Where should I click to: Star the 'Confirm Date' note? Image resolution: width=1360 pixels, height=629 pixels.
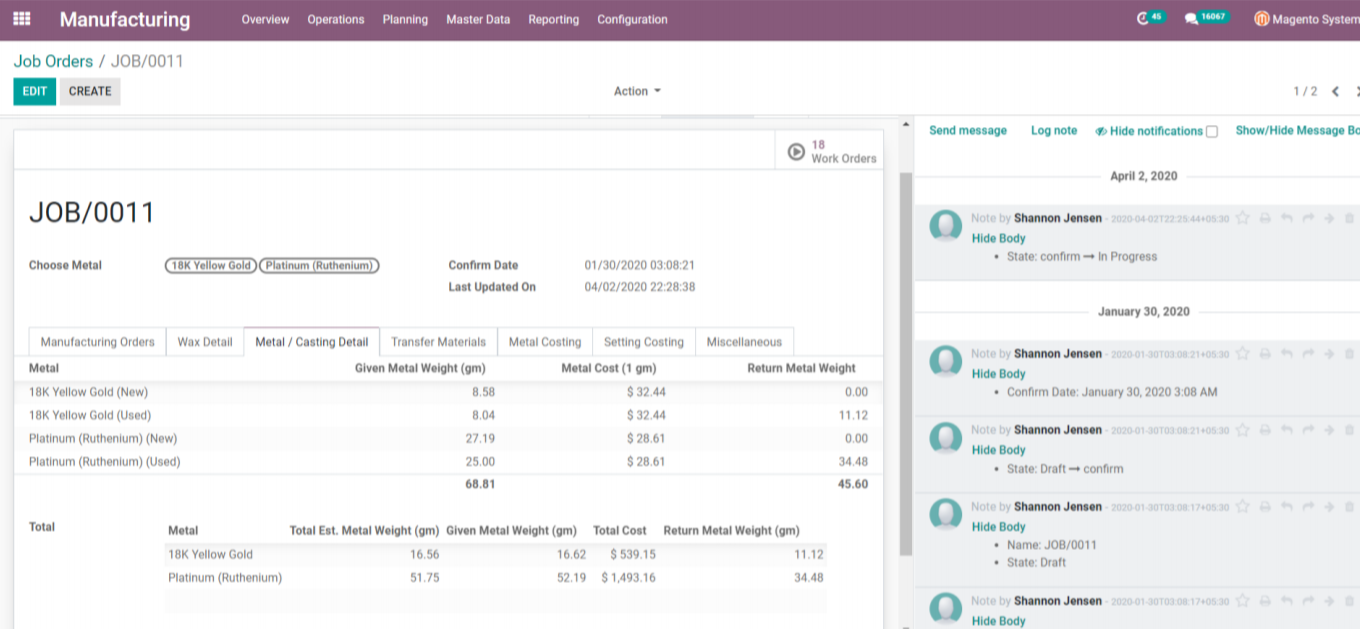(x=1243, y=354)
